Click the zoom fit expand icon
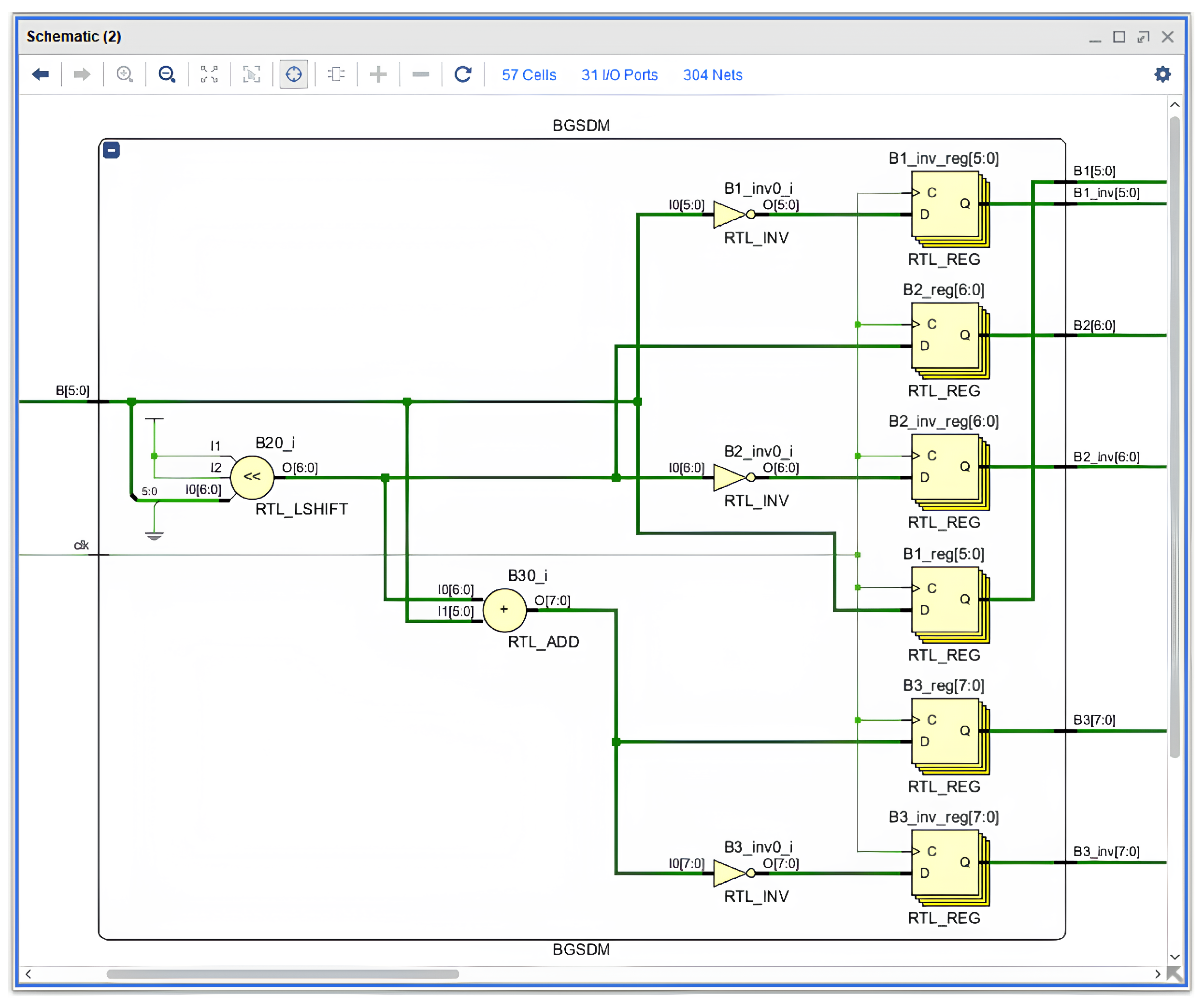 point(209,74)
